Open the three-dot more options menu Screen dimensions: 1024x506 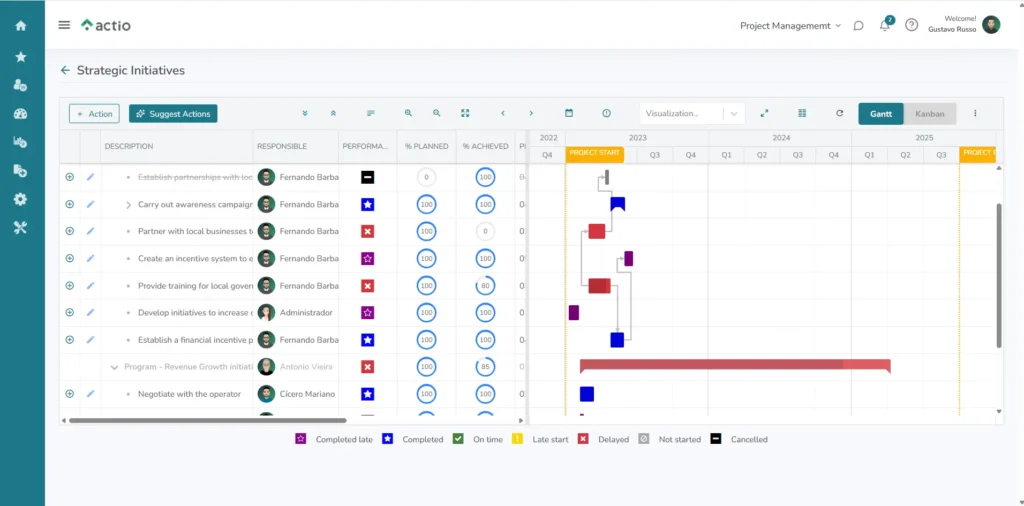(975, 114)
